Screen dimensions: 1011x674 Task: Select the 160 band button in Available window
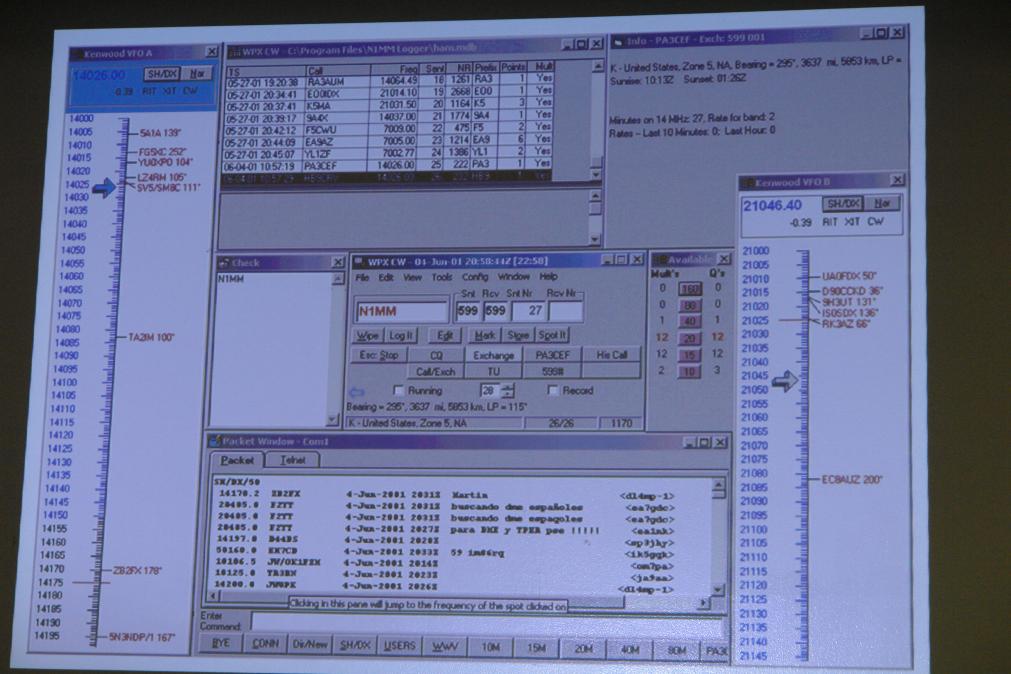point(691,289)
